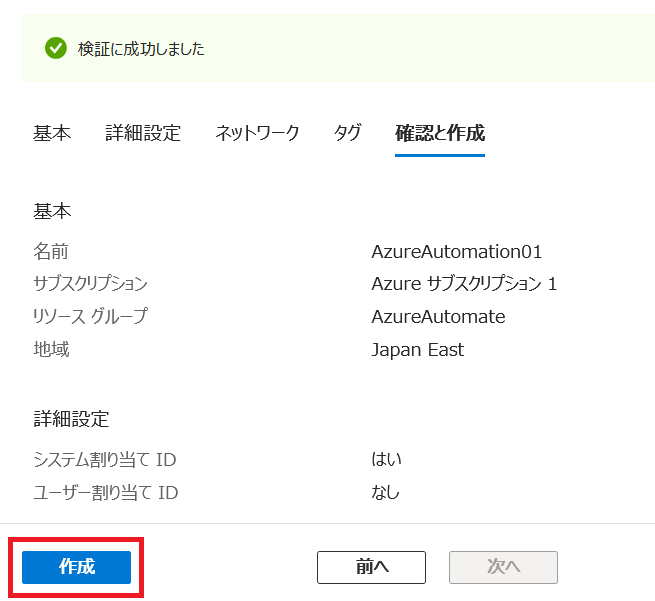Open the 基本 tab
Image resolution: width=655 pixels, height=601 pixels.
(52, 133)
